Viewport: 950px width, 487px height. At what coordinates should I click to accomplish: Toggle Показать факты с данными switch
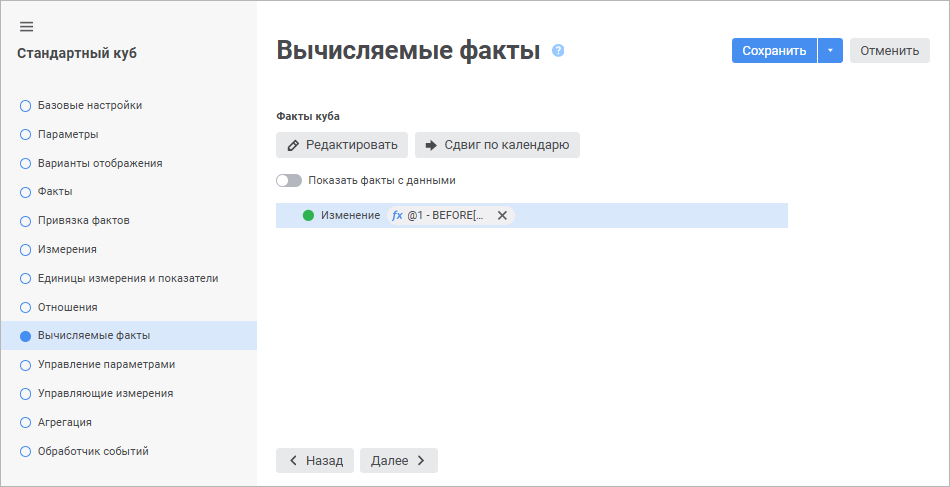pos(289,181)
